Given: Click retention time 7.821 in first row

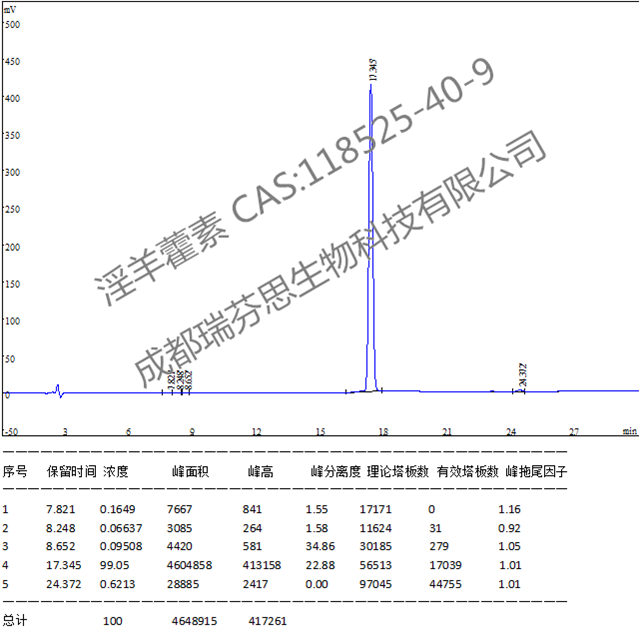Looking at the screenshot, I should click(62, 509).
